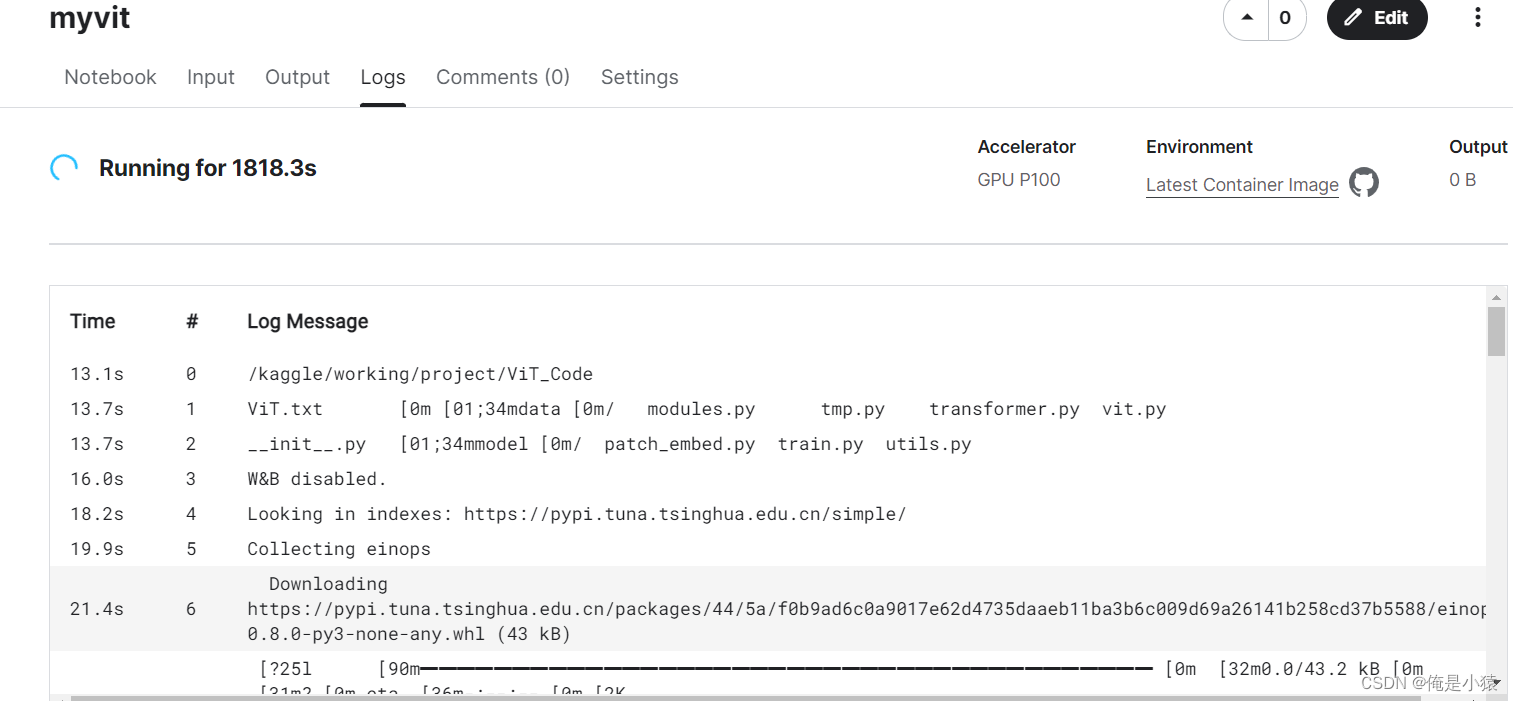
Task: Click the blue running status spinner
Action: (63, 167)
